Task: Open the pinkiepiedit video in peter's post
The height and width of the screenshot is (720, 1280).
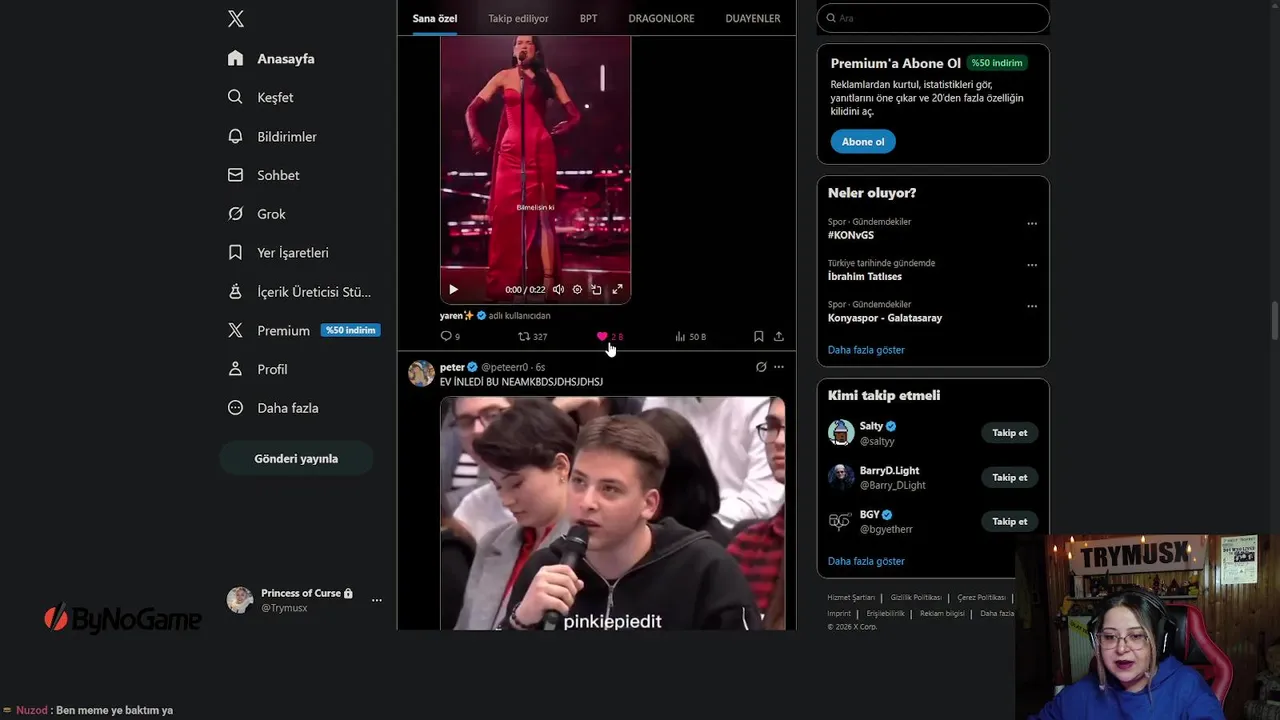Action: [x=612, y=513]
